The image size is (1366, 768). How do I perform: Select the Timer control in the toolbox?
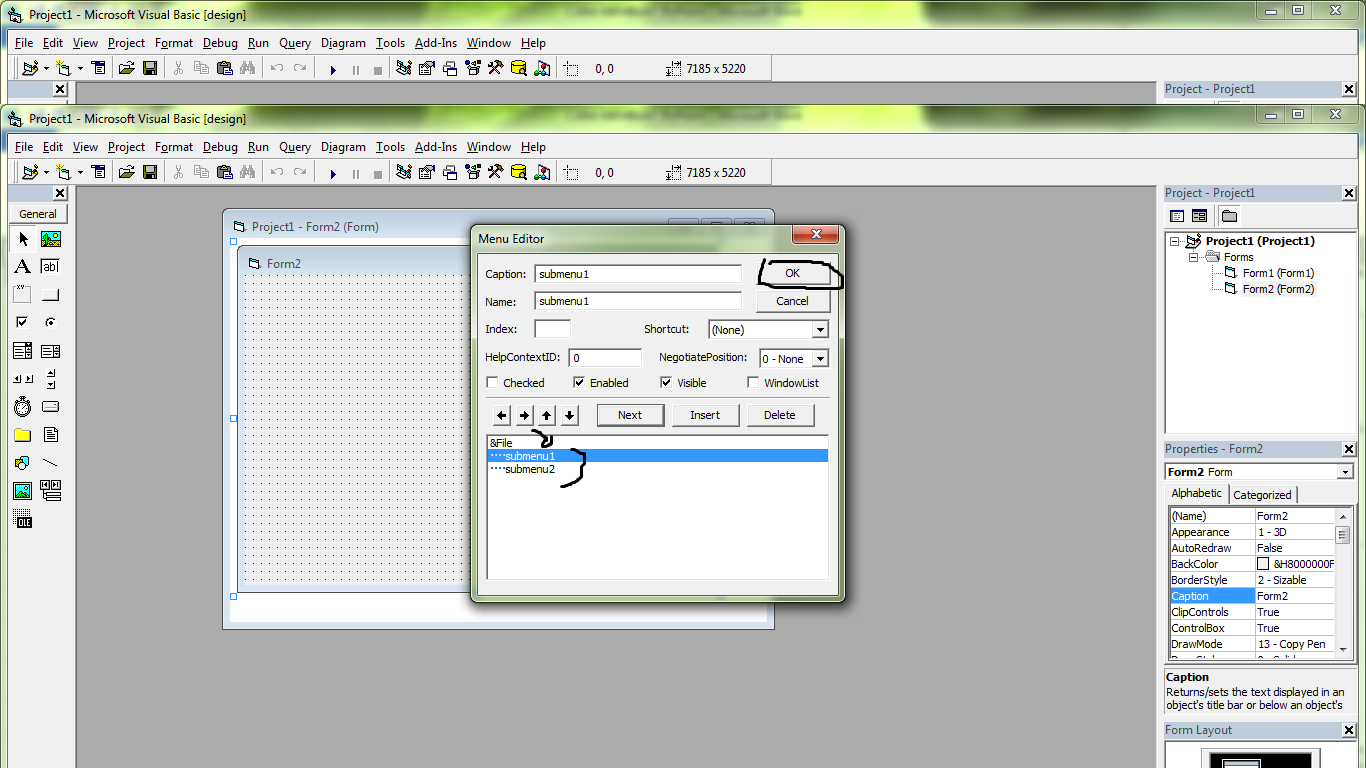[23, 407]
